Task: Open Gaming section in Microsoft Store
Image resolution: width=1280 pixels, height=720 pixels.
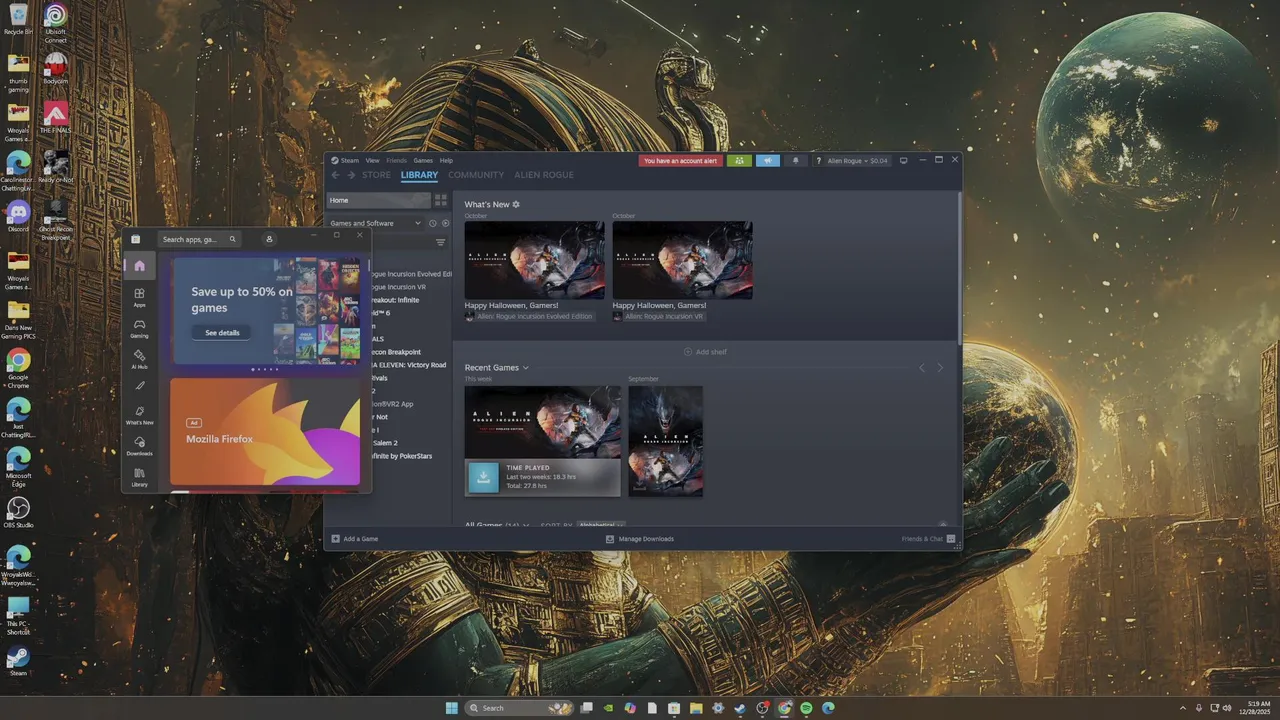Action: (139, 328)
